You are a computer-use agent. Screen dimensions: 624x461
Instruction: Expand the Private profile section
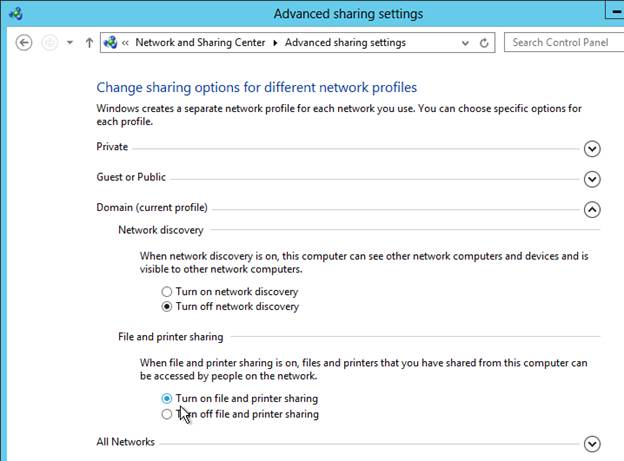pyautogui.click(x=592, y=148)
